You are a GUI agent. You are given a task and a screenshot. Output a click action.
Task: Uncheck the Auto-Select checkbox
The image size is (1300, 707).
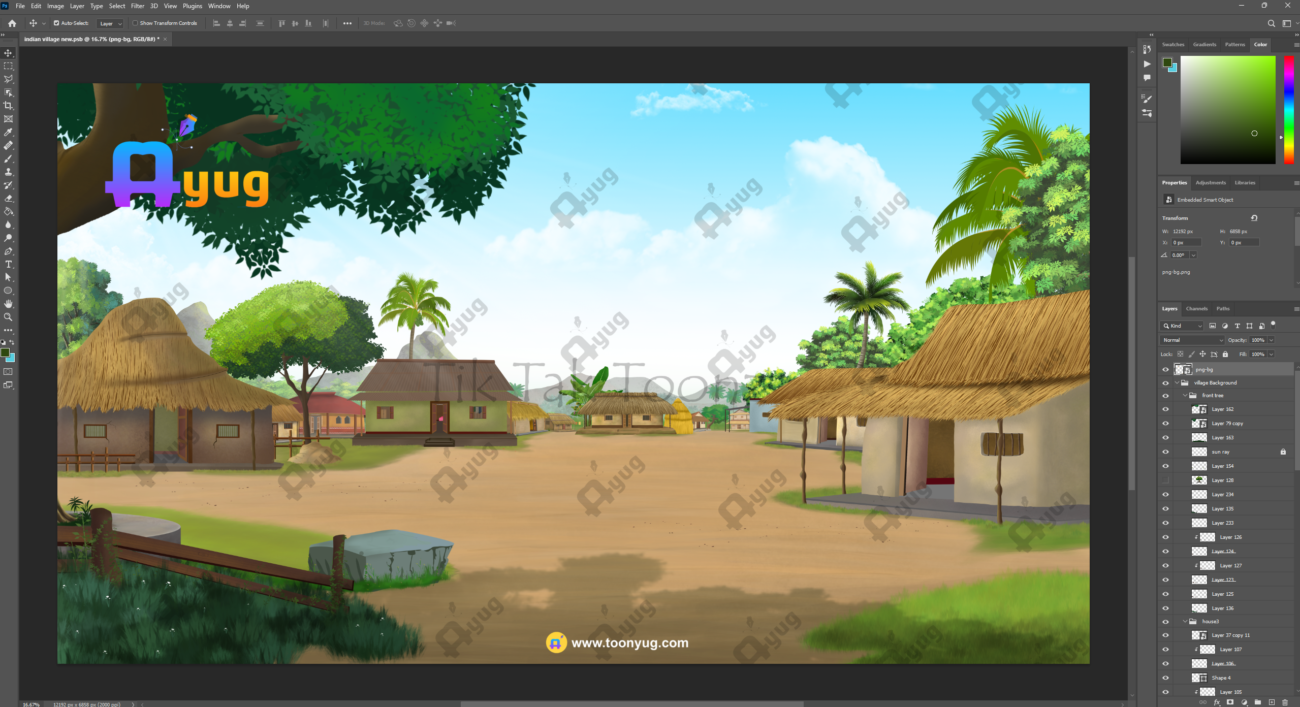[56, 23]
